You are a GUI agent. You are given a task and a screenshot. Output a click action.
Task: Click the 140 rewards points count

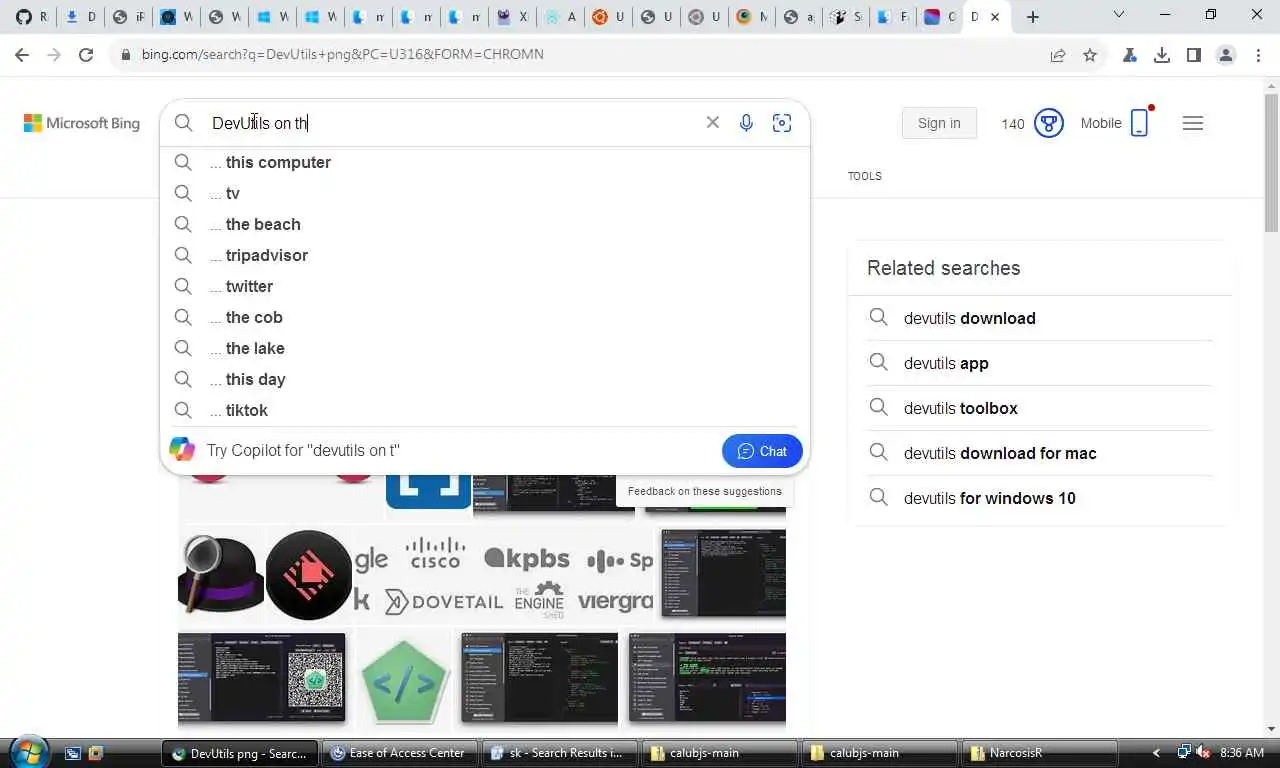(x=1013, y=124)
